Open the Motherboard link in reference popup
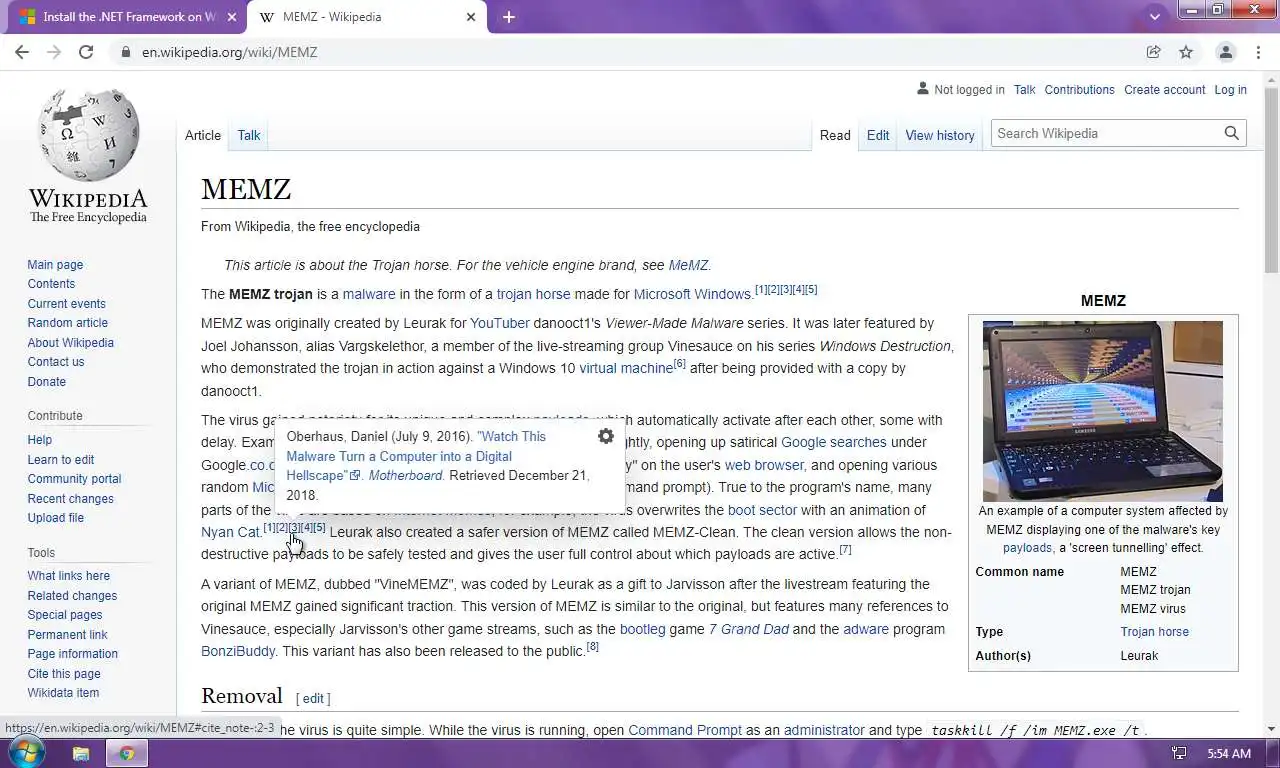 coord(406,475)
